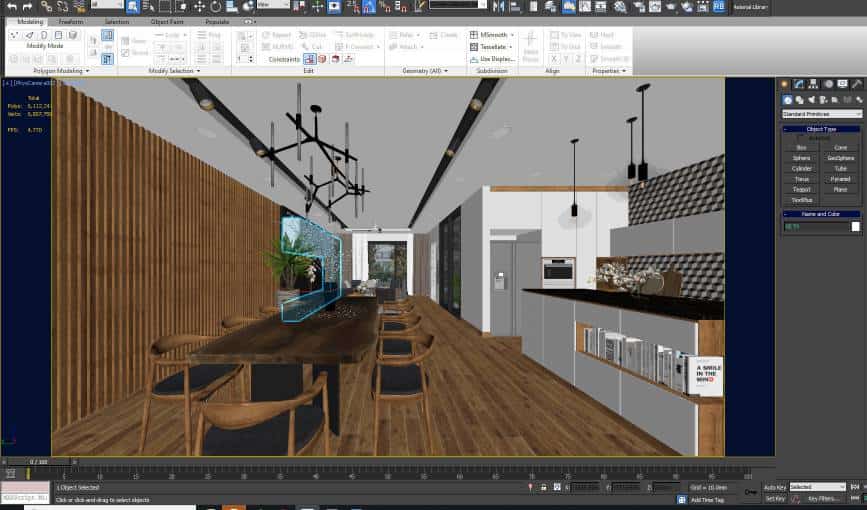Screen dimensions: 867x510
Task: Toggle Constrain to Normal option
Action: pos(348,59)
